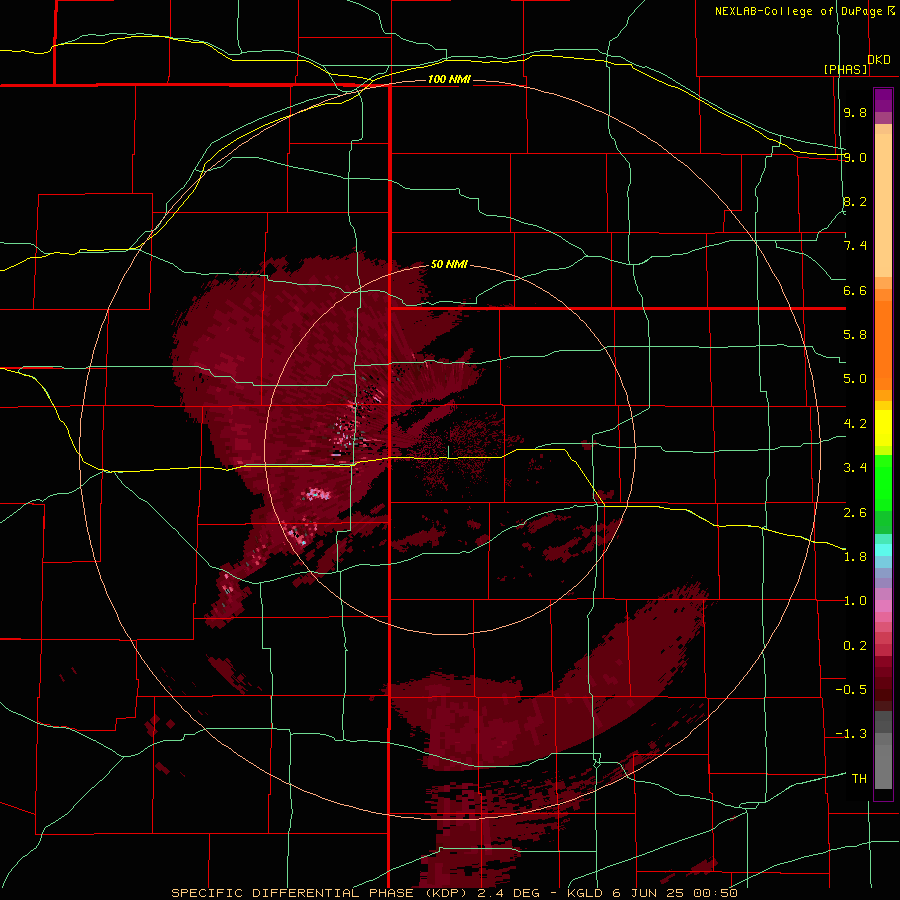Click the 1.0 scale value
Viewport: 900px width, 900px height.
pyautogui.click(x=855, y=601)
